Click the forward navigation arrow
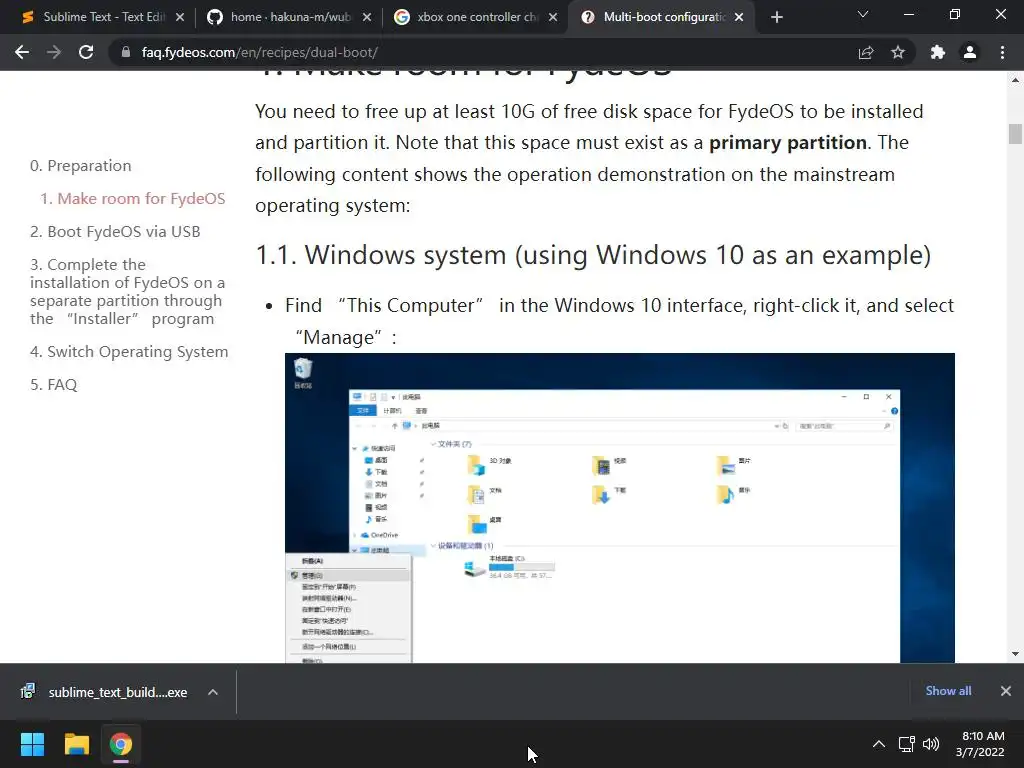 (x=54, y=52)
